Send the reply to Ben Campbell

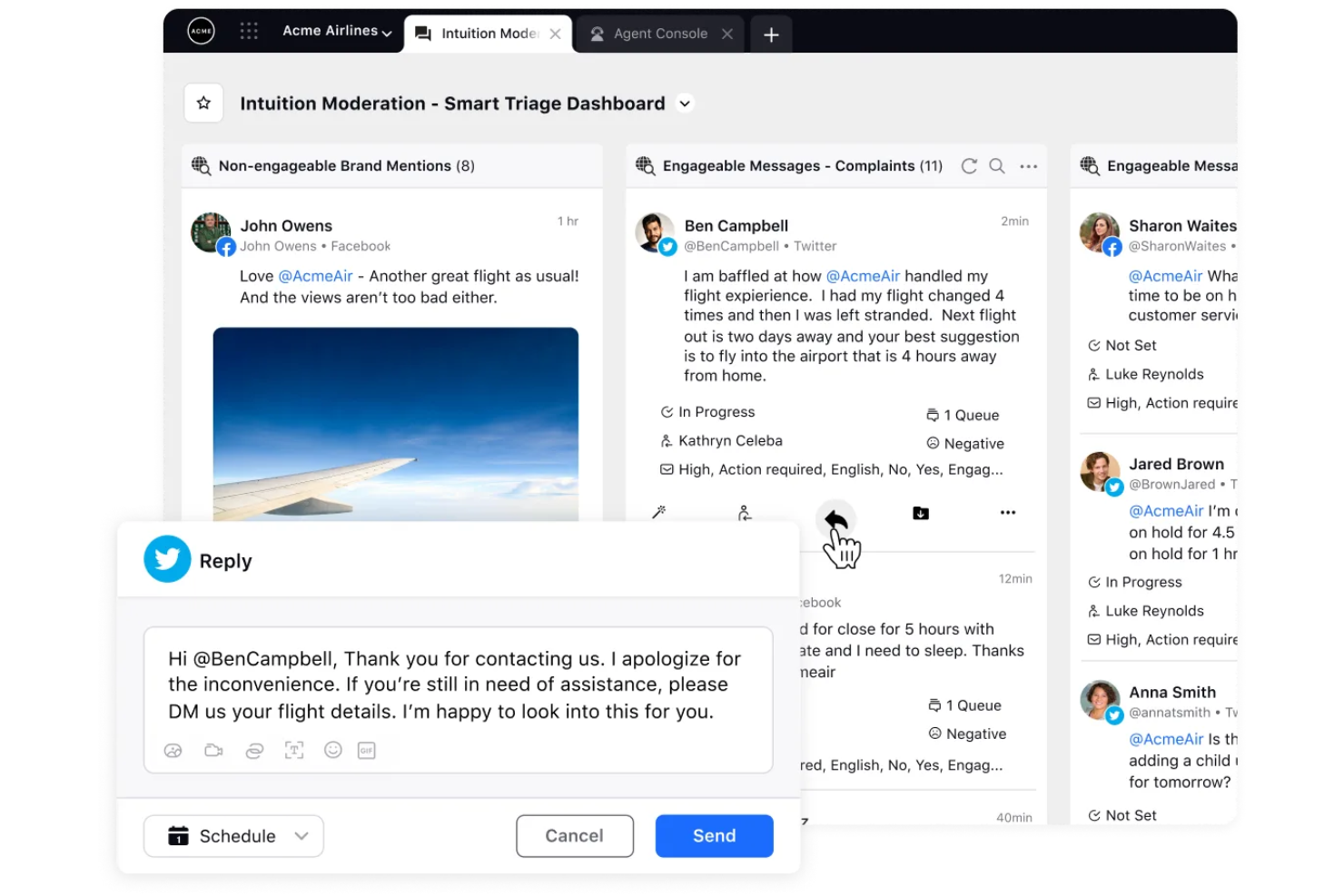714,836
